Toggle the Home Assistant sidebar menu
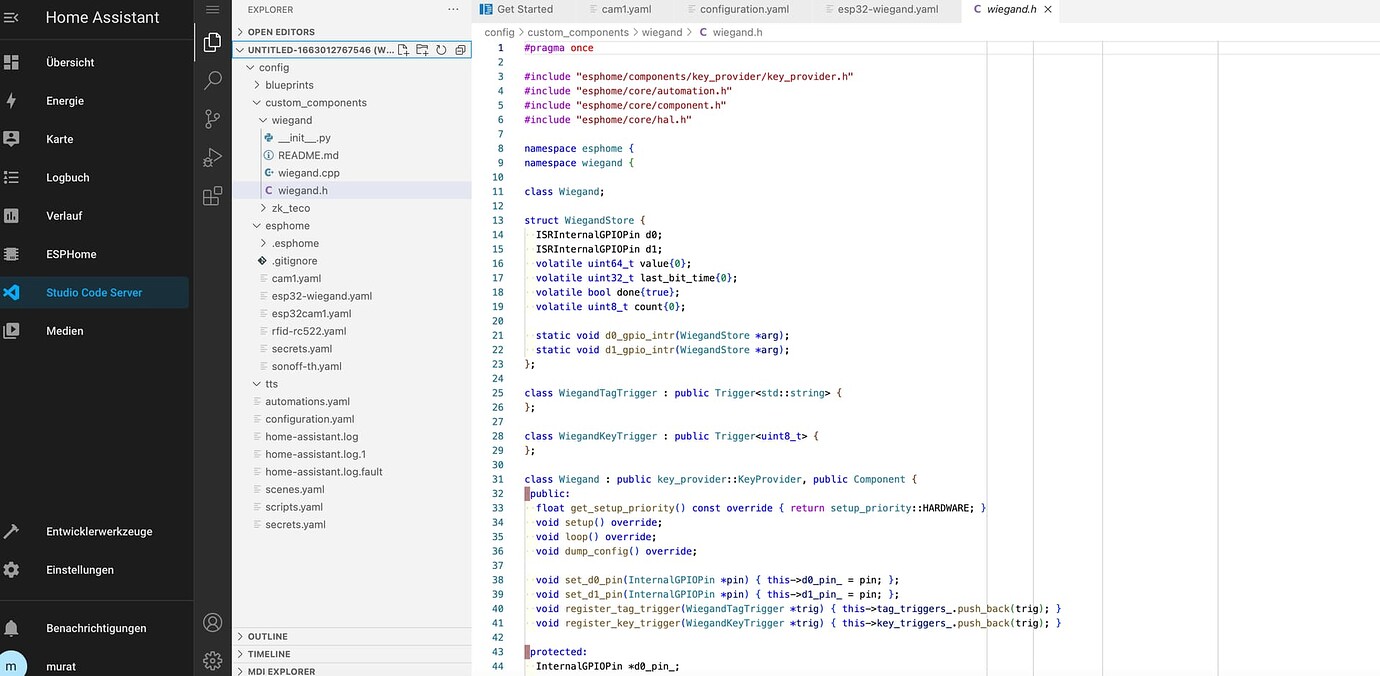This screenshot has width=1380, height=676. pos(12,17)
